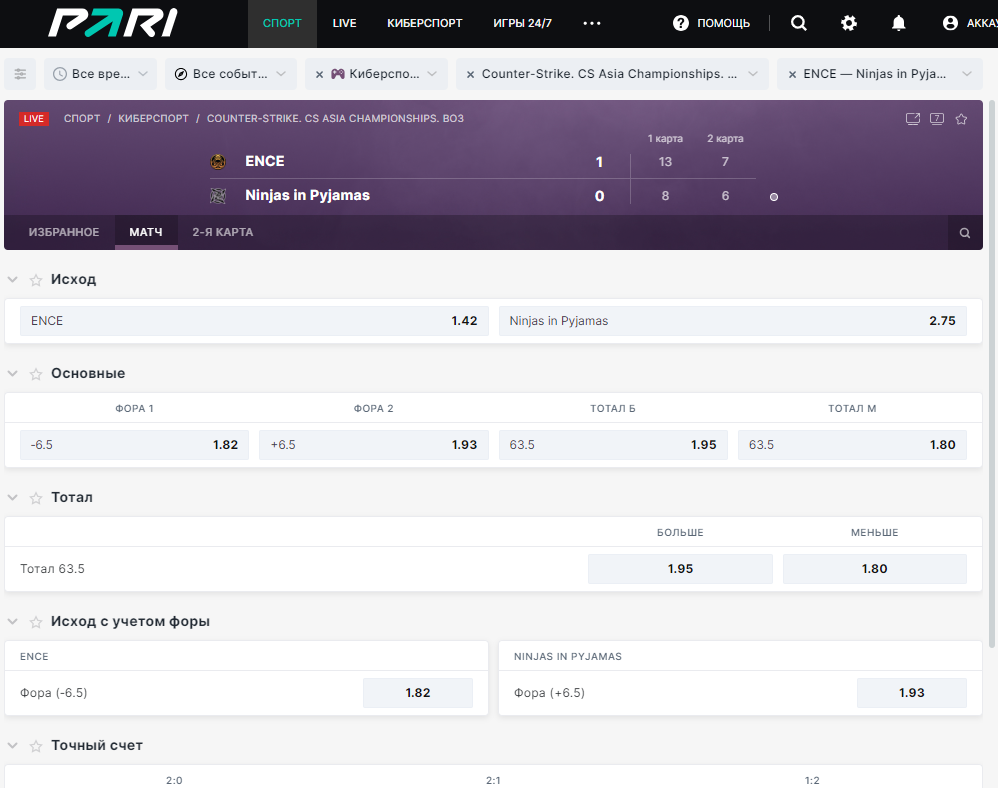Open the filter sliders icon
Viewport: 998px width, 788px height.
[x=20, y=74]
